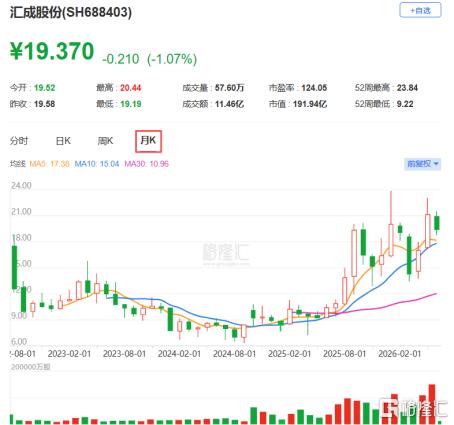Switch to the 分时 chart tab
This screenshot has width=454, height=425.
[x=19, y=141]
